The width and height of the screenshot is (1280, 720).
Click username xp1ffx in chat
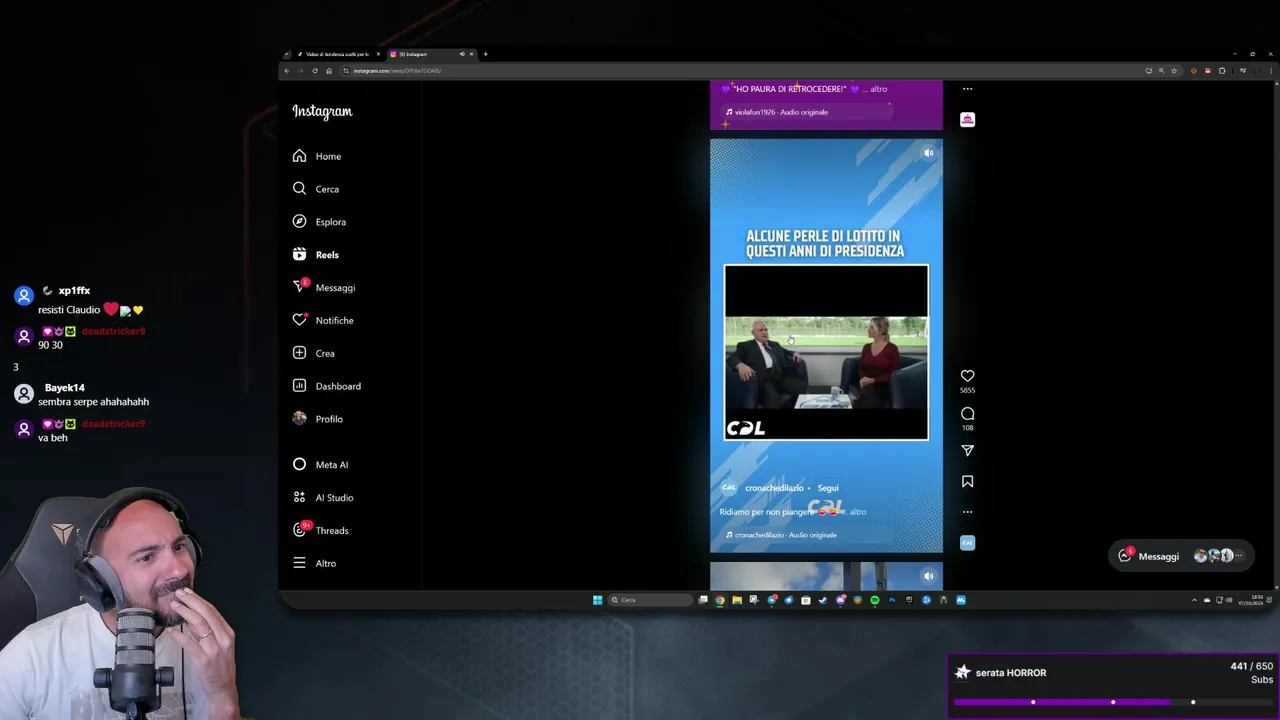click(x=74, y=291)
